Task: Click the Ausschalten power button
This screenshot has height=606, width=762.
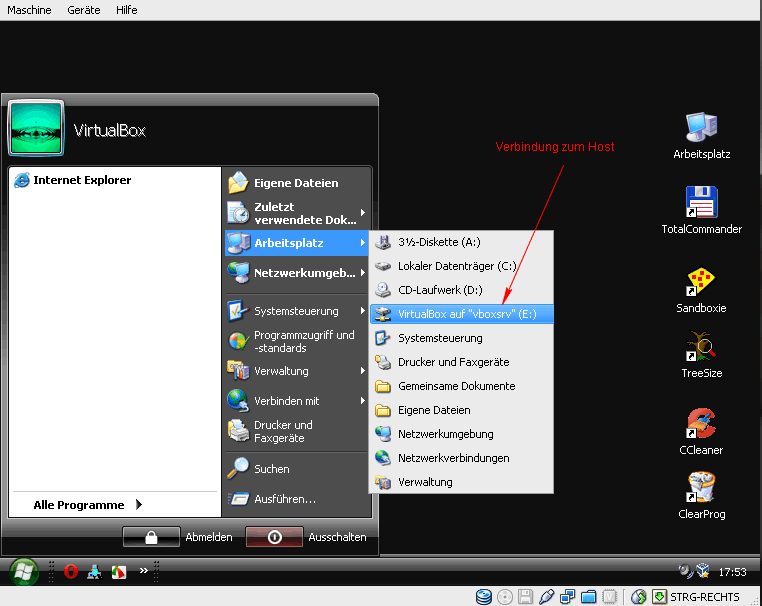Action: (273, 537)
